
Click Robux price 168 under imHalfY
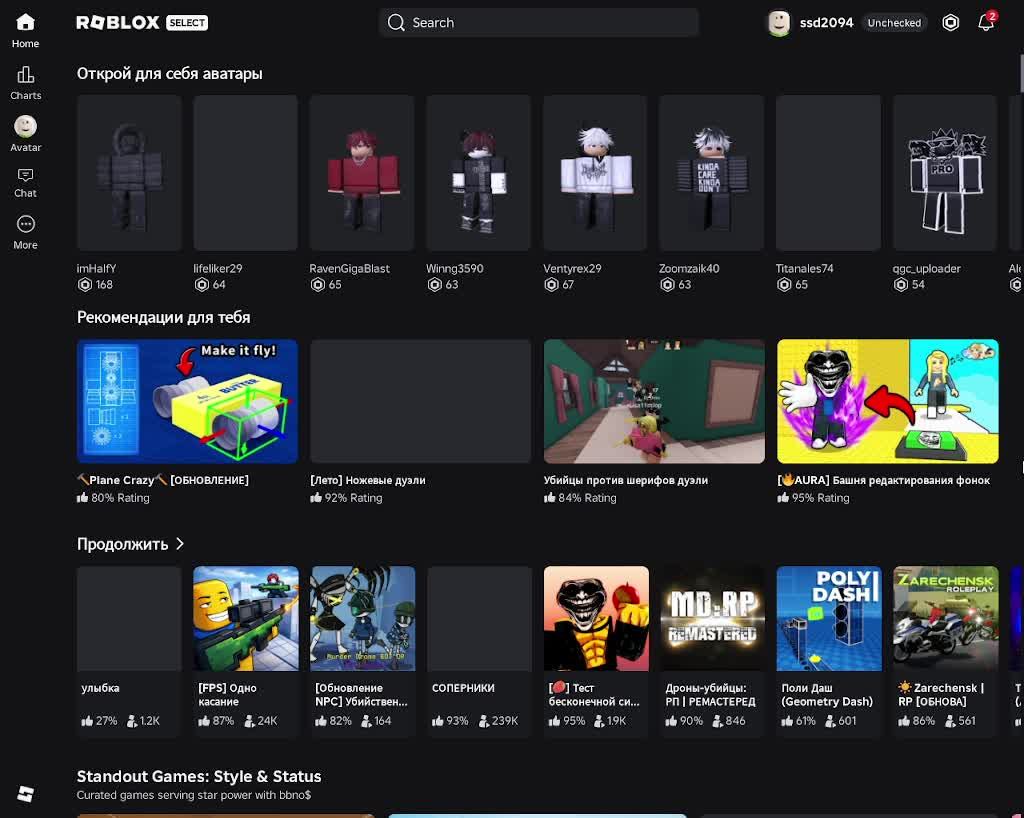tap(95, 285)
